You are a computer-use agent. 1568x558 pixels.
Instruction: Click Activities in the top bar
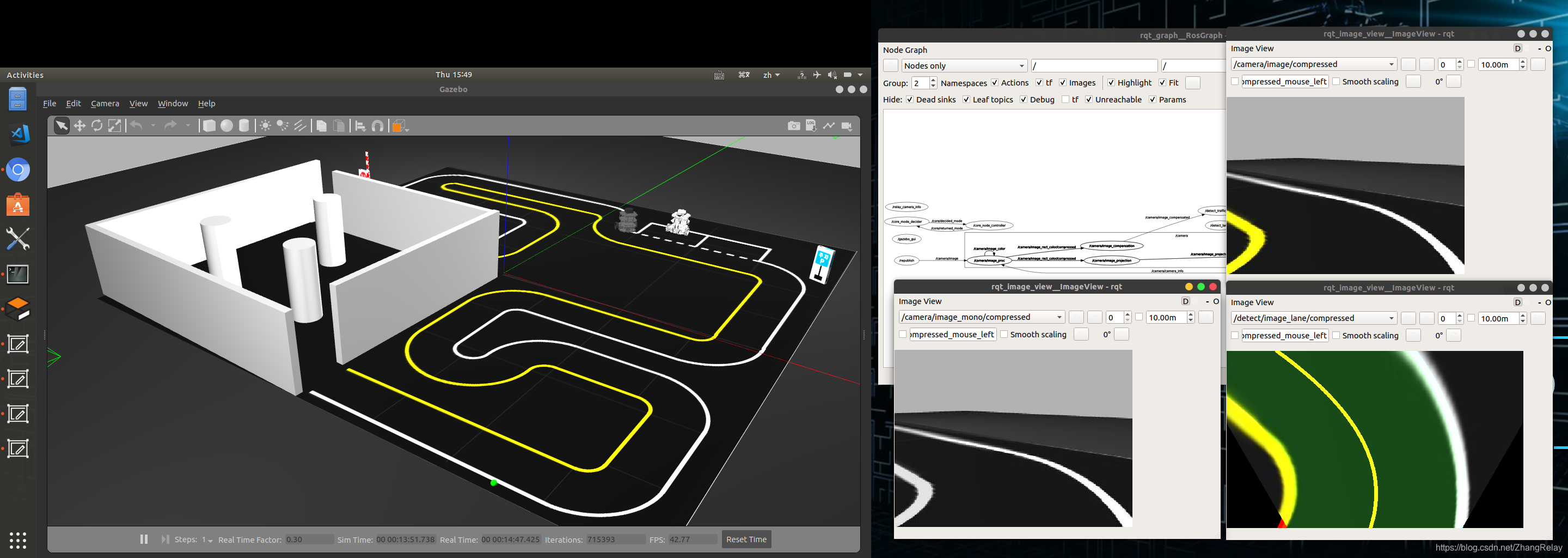click(25, 75)
